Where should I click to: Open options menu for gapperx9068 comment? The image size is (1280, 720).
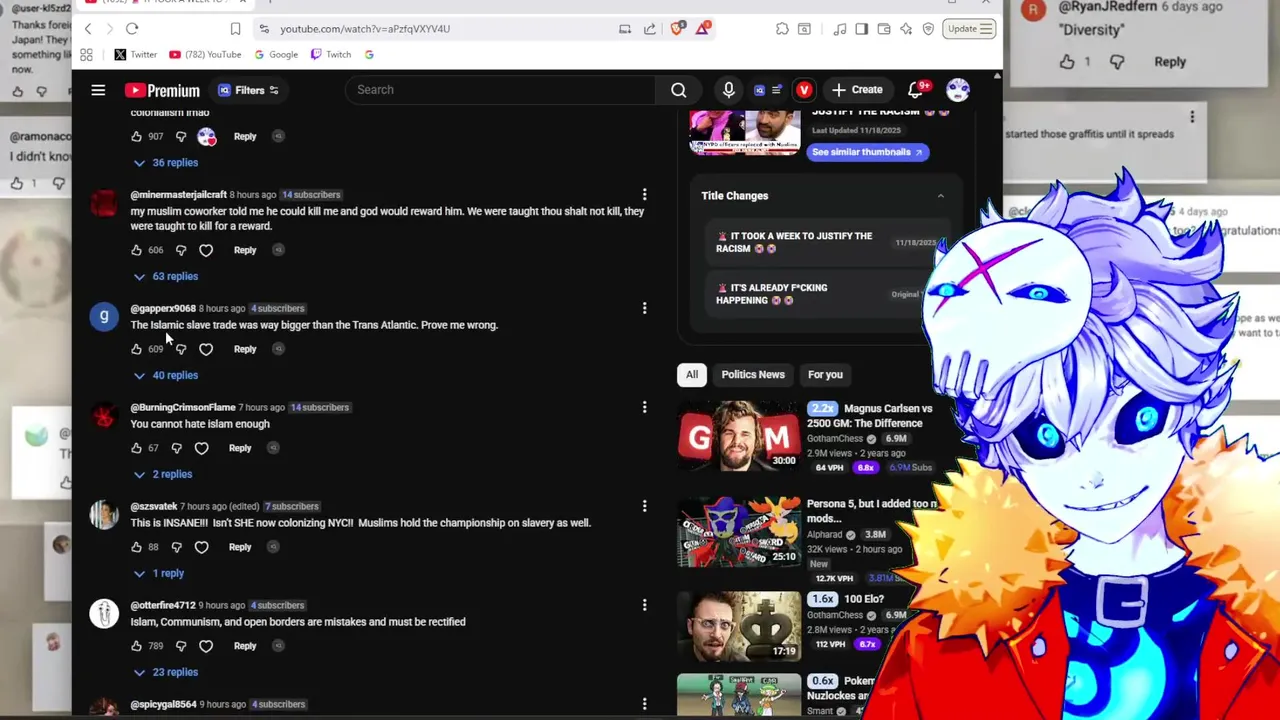[x=645, y=308]
